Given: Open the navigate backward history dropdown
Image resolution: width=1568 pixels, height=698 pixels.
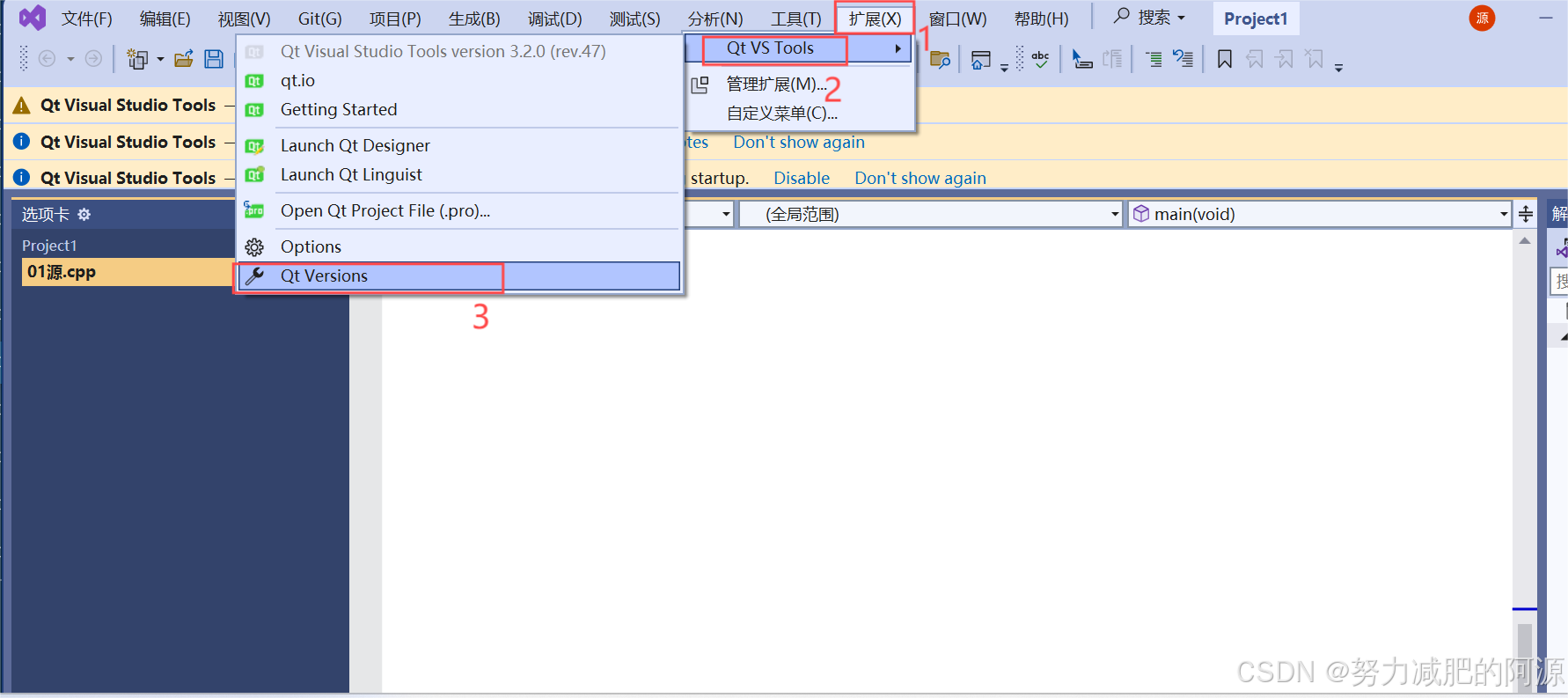Looking at the screenshot, I should 70,60.
